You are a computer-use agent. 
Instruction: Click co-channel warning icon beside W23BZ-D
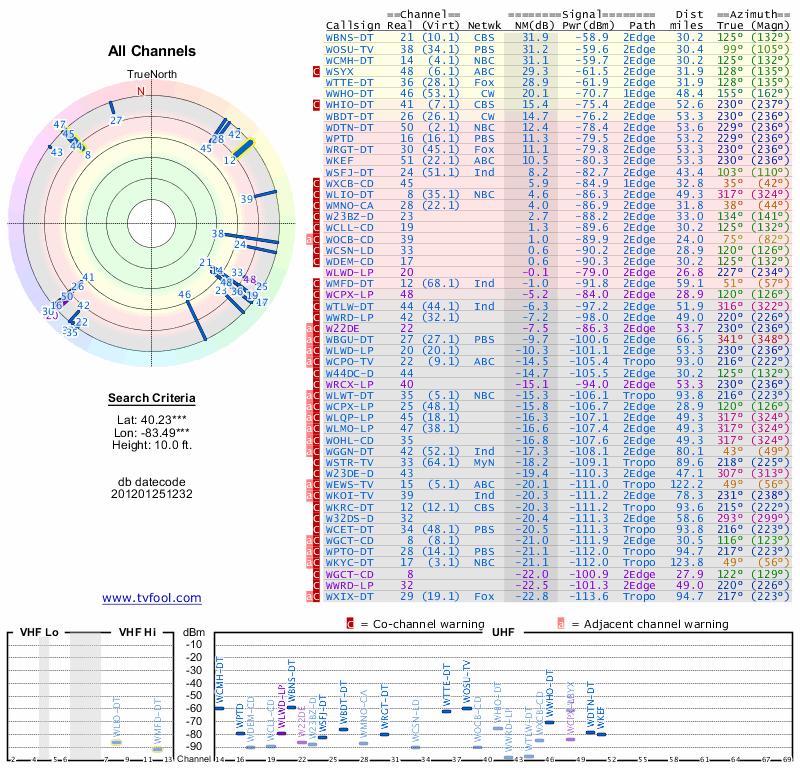[x=316, y=217]
